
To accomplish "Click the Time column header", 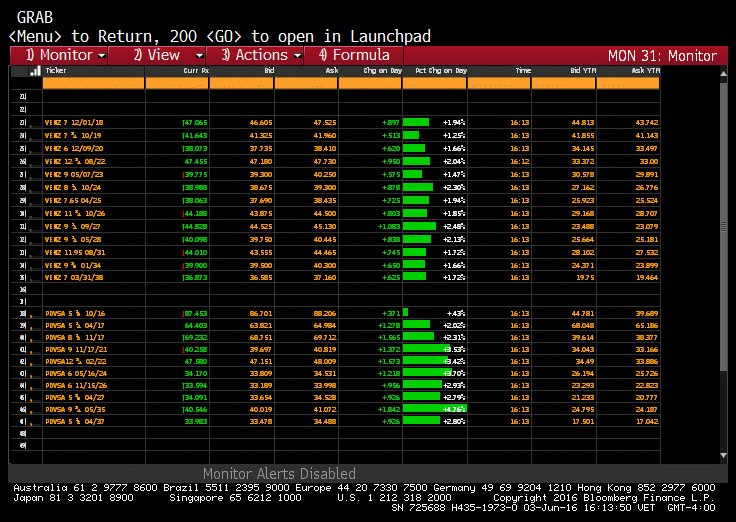I will pos(523,71).
